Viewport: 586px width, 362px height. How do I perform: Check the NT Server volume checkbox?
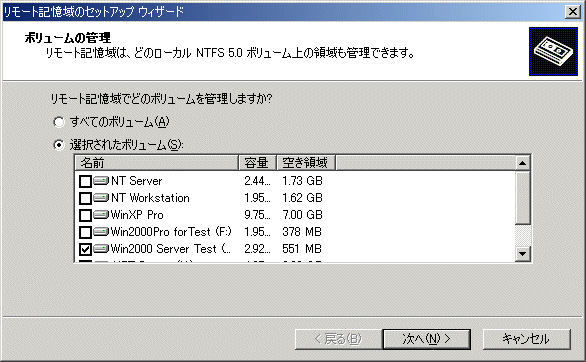(x=85, y=182)
